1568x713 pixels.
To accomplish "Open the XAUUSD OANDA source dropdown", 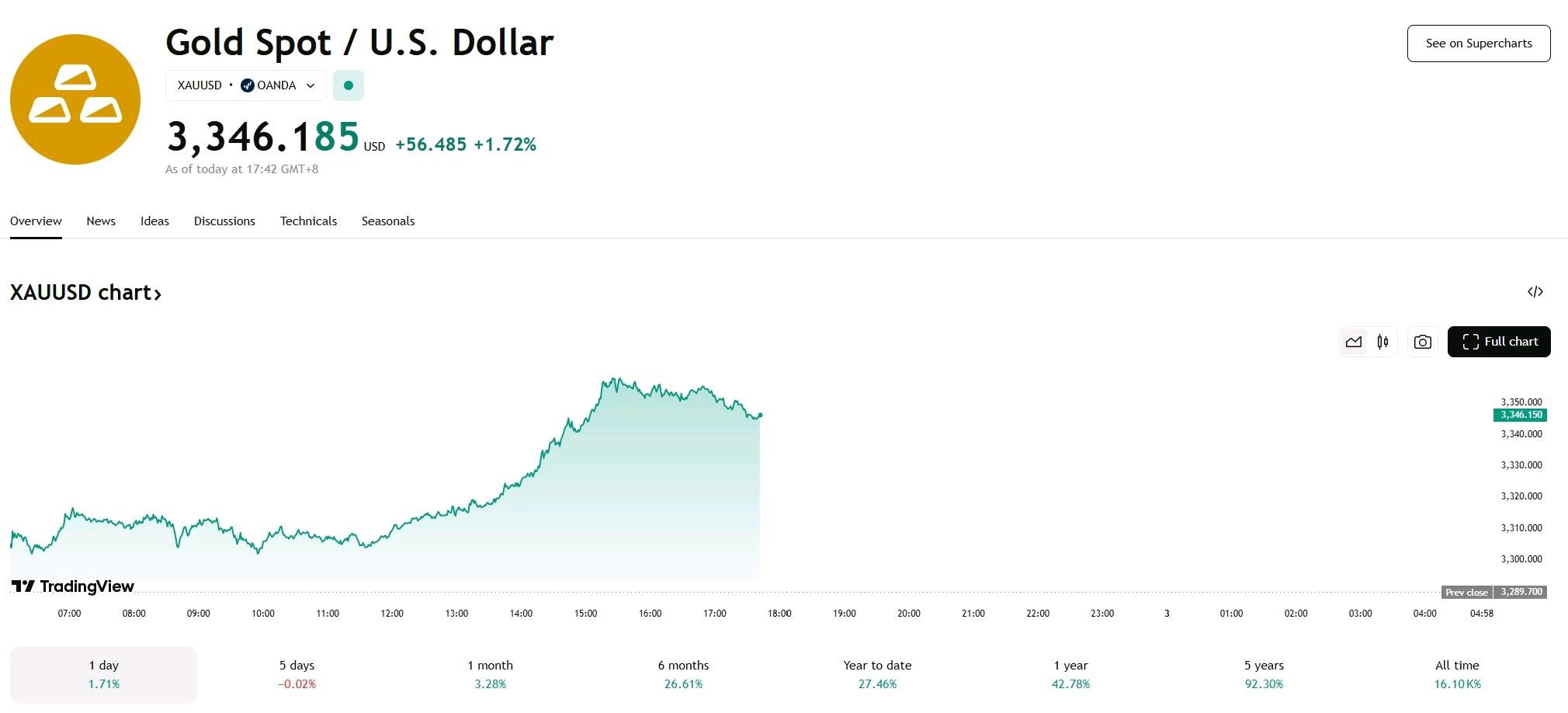I will pos(245,85).
